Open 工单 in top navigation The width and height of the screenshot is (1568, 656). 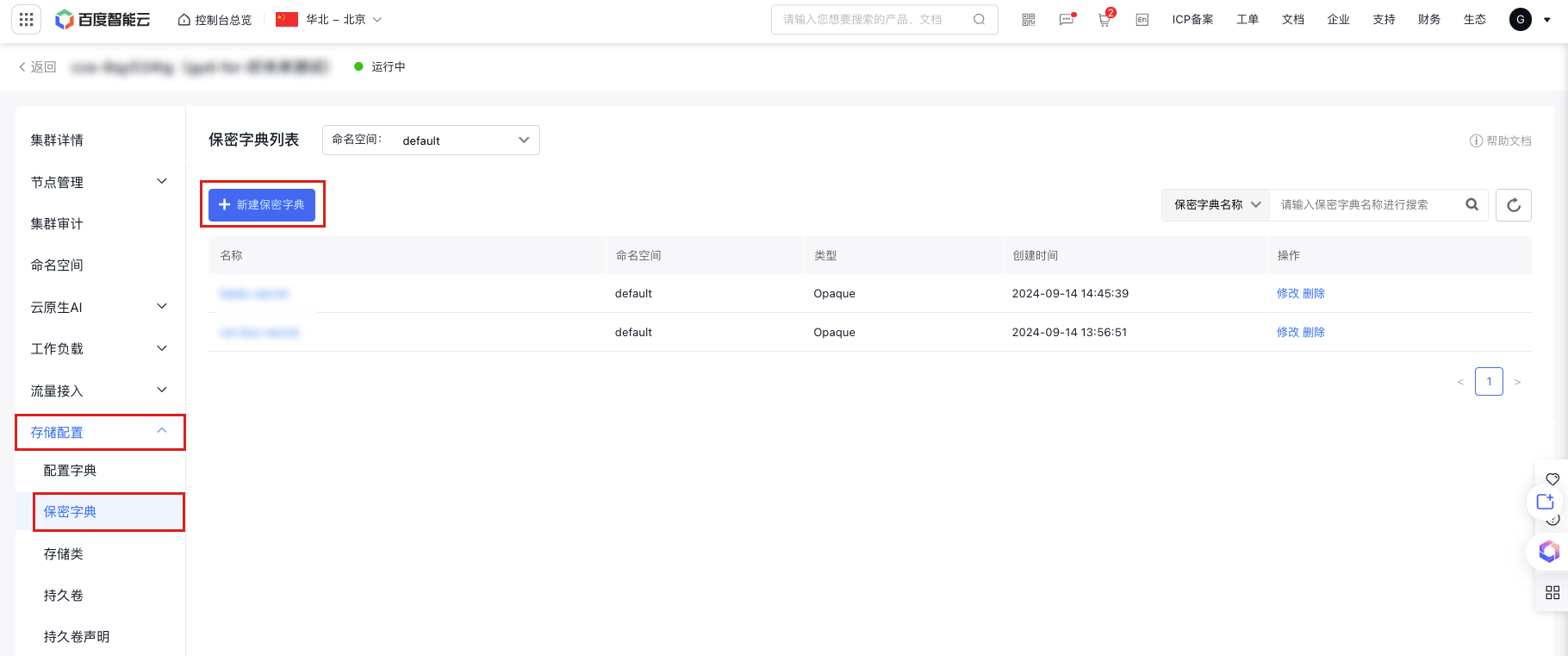coord(1248,20)
